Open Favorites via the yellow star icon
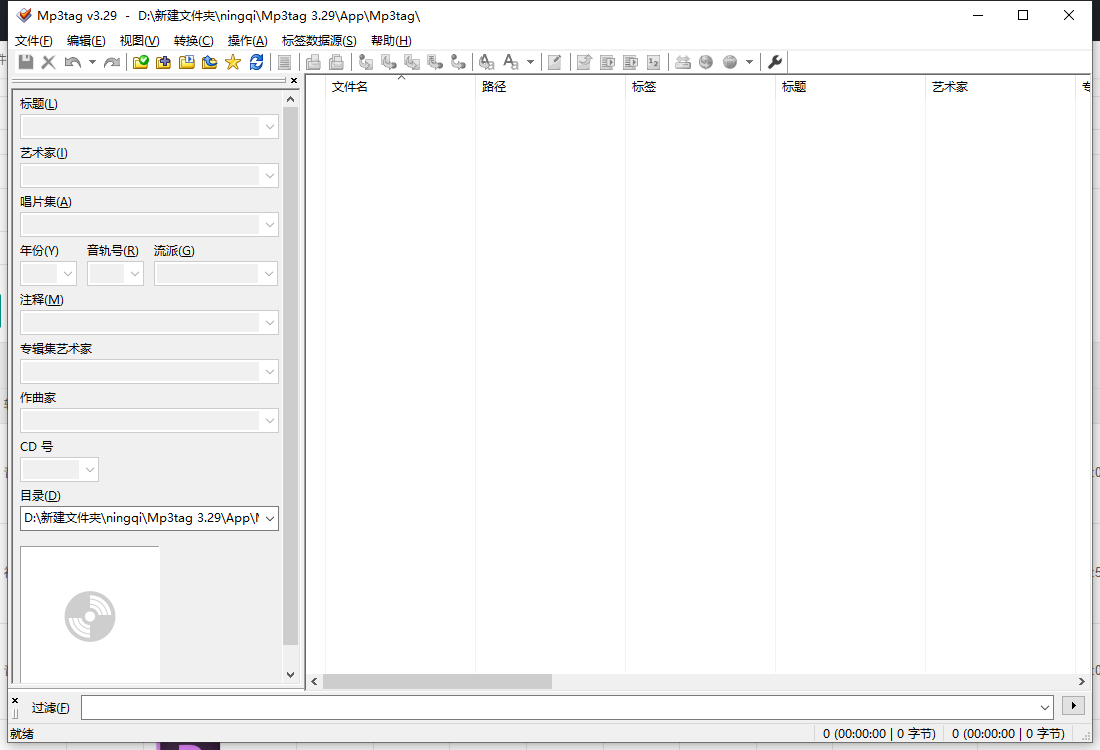 point(233,62)
